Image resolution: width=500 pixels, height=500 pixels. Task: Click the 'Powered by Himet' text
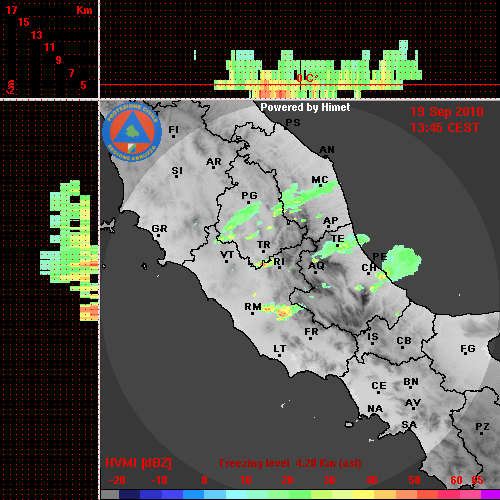tap(305, 107)
